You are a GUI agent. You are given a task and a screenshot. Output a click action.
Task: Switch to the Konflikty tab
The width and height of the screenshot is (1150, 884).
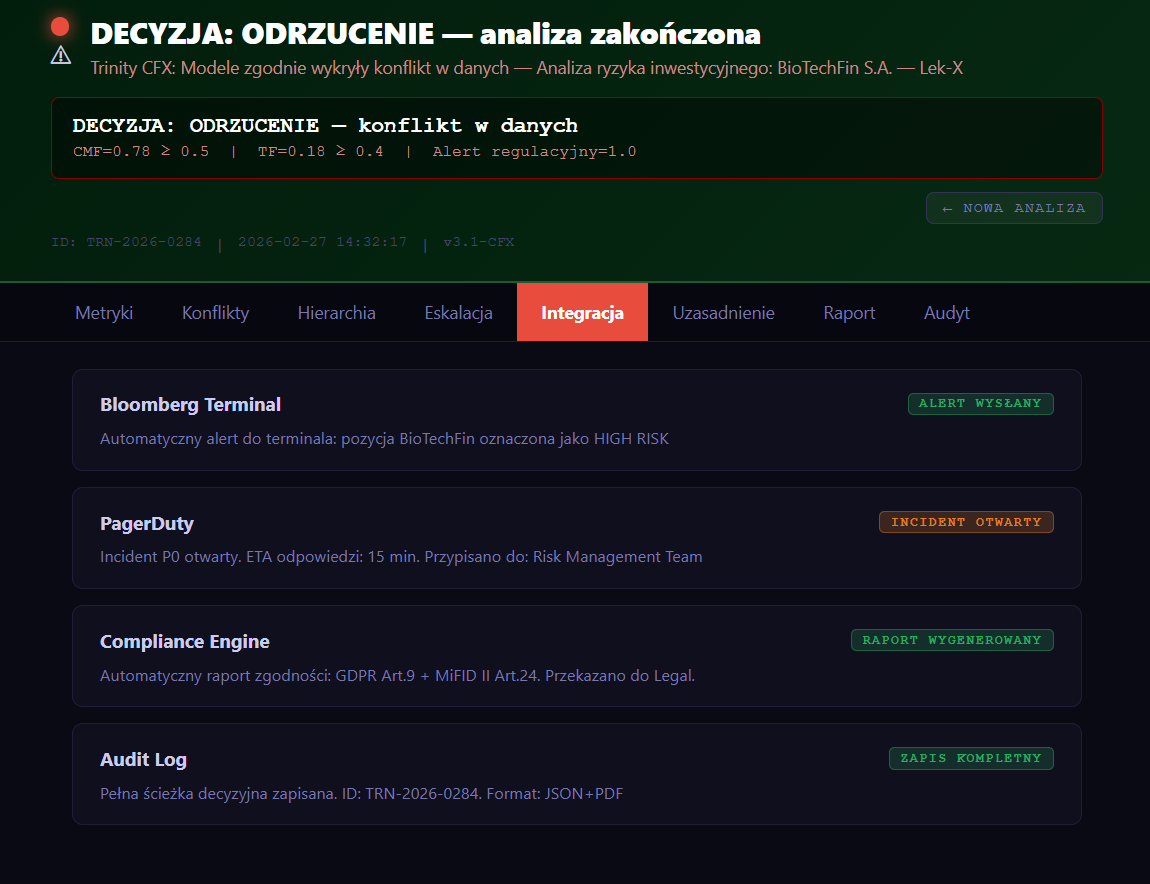pos(215,313)
